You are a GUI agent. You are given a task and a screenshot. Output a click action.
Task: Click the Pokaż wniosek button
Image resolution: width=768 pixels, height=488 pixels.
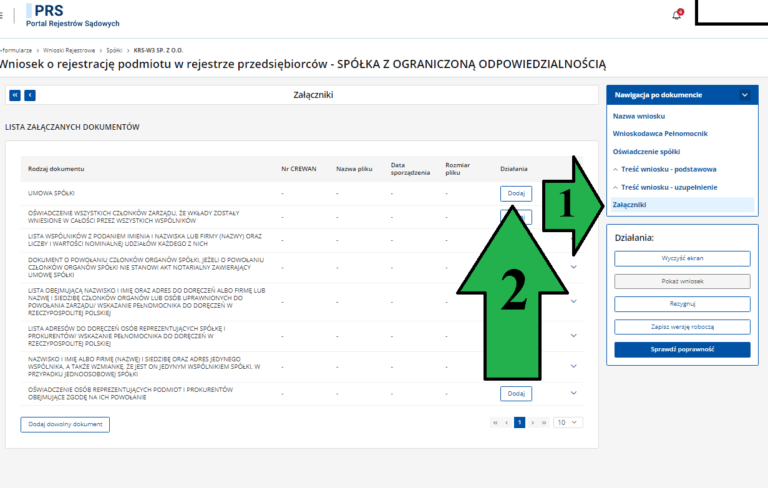point(682,281)
